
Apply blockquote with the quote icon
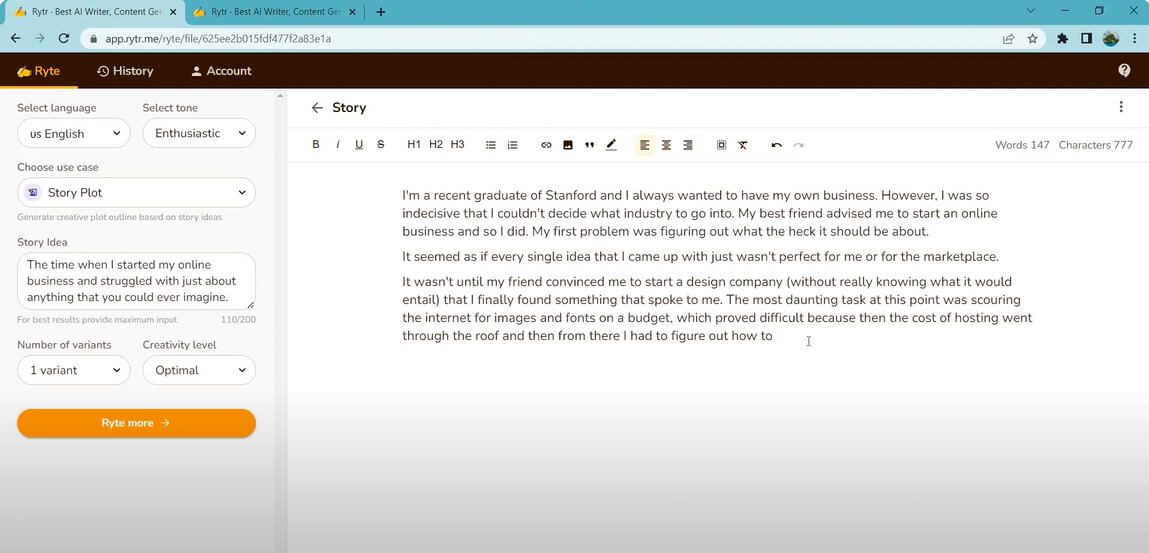589,145
